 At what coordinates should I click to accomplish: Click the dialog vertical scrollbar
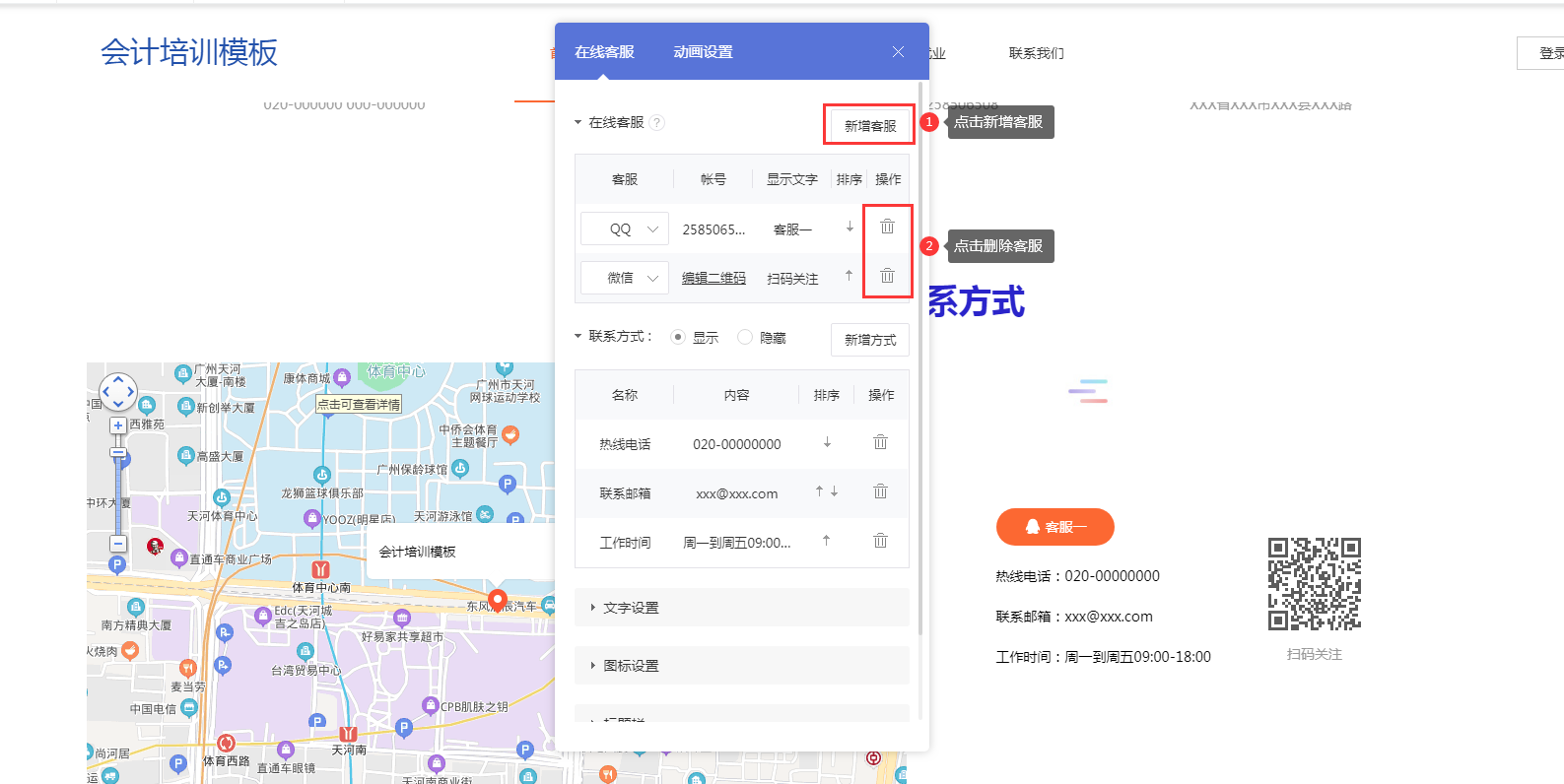[919, 359]
